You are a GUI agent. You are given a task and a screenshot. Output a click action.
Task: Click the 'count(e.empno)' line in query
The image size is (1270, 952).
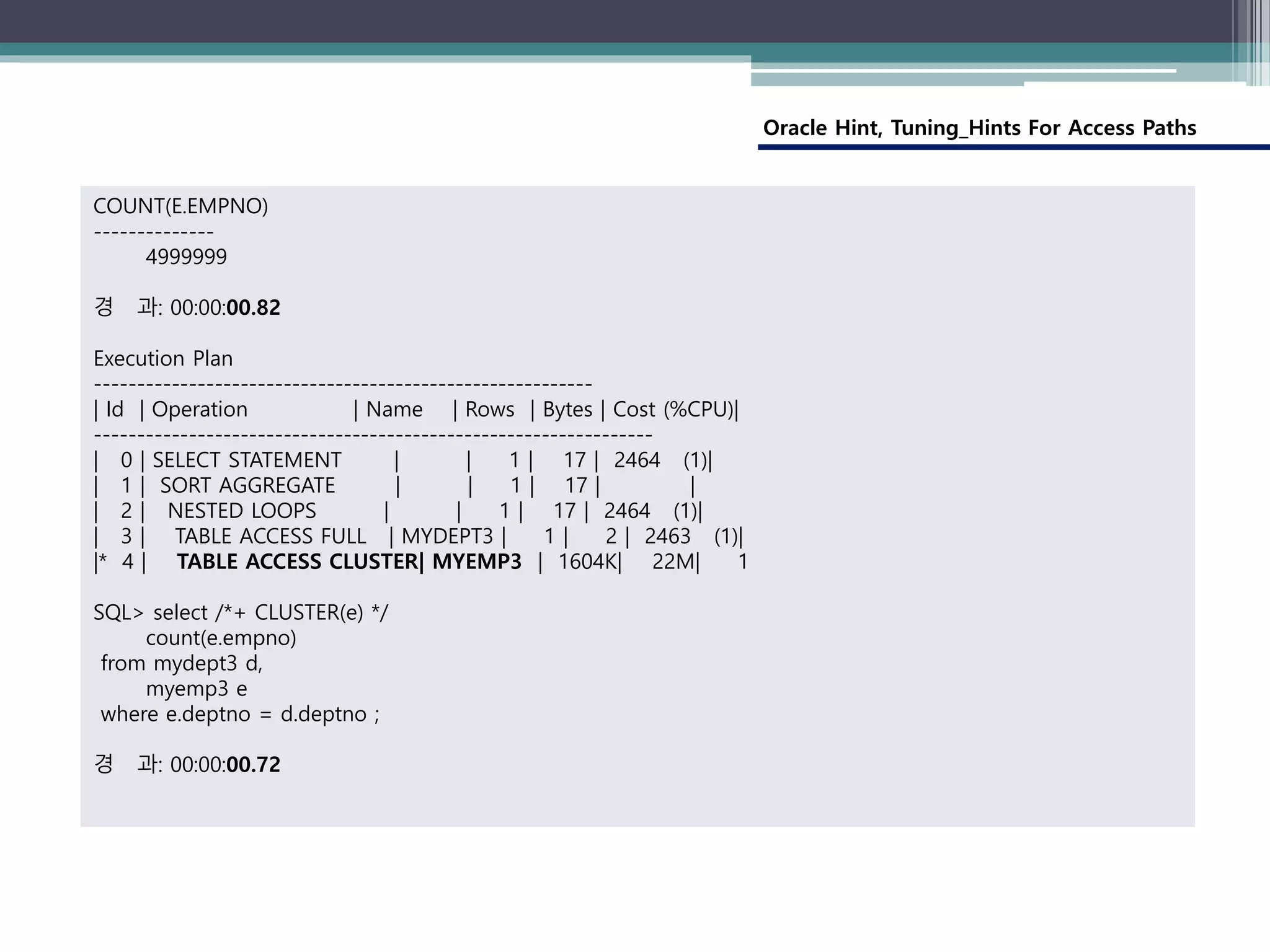tap(221, 638)
